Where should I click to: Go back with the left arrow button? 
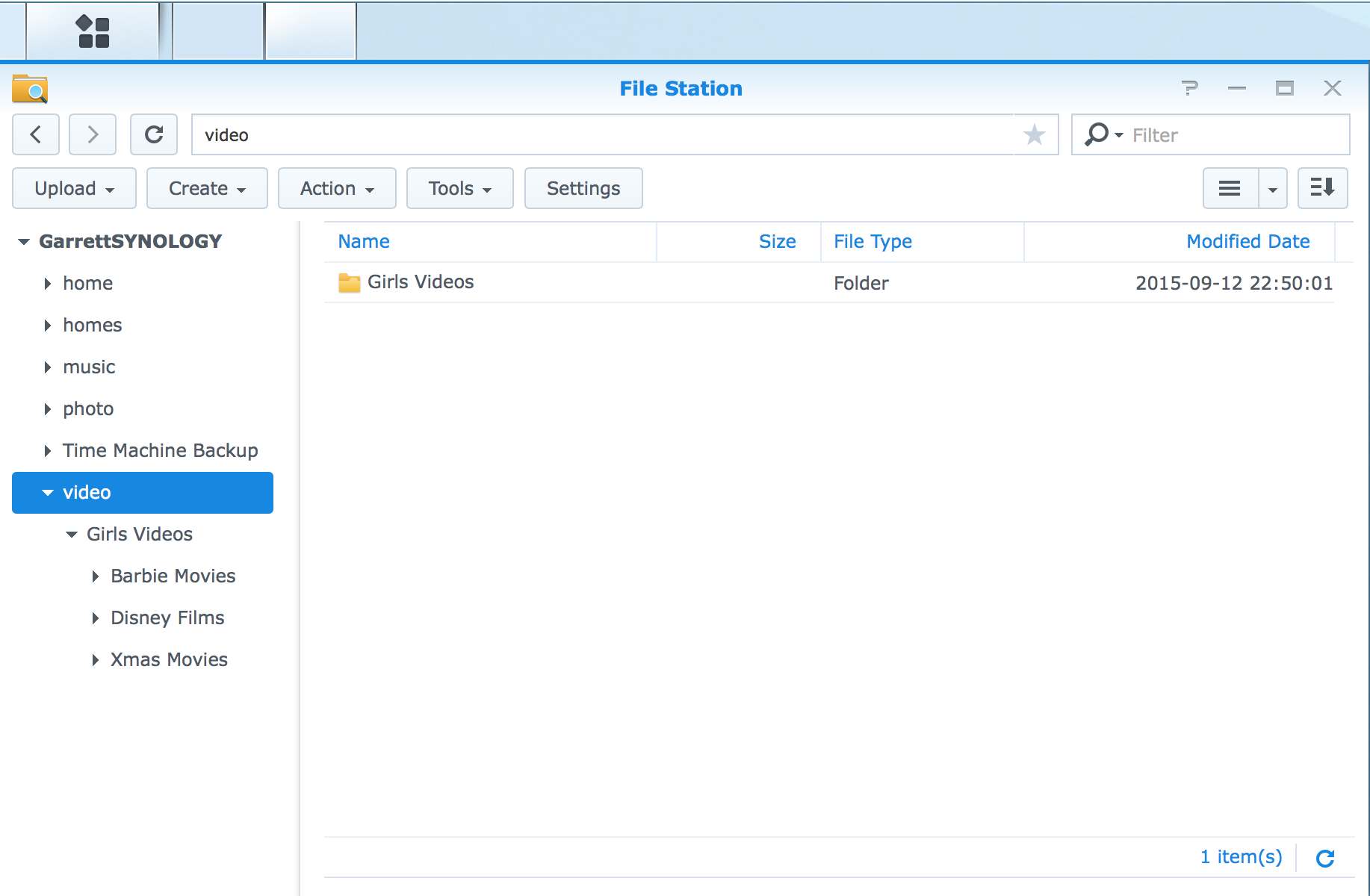(x=36, y=134)
